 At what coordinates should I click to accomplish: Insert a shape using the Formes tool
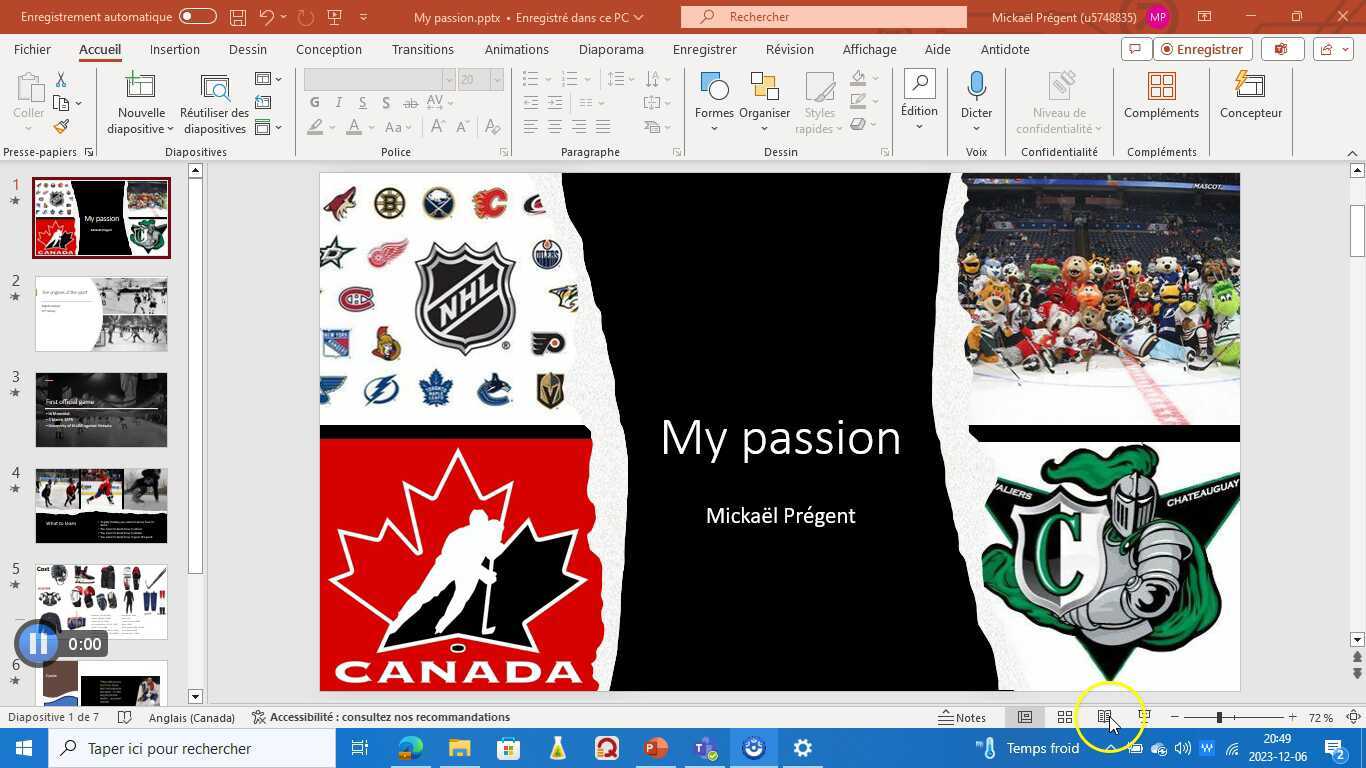(714, 97)
